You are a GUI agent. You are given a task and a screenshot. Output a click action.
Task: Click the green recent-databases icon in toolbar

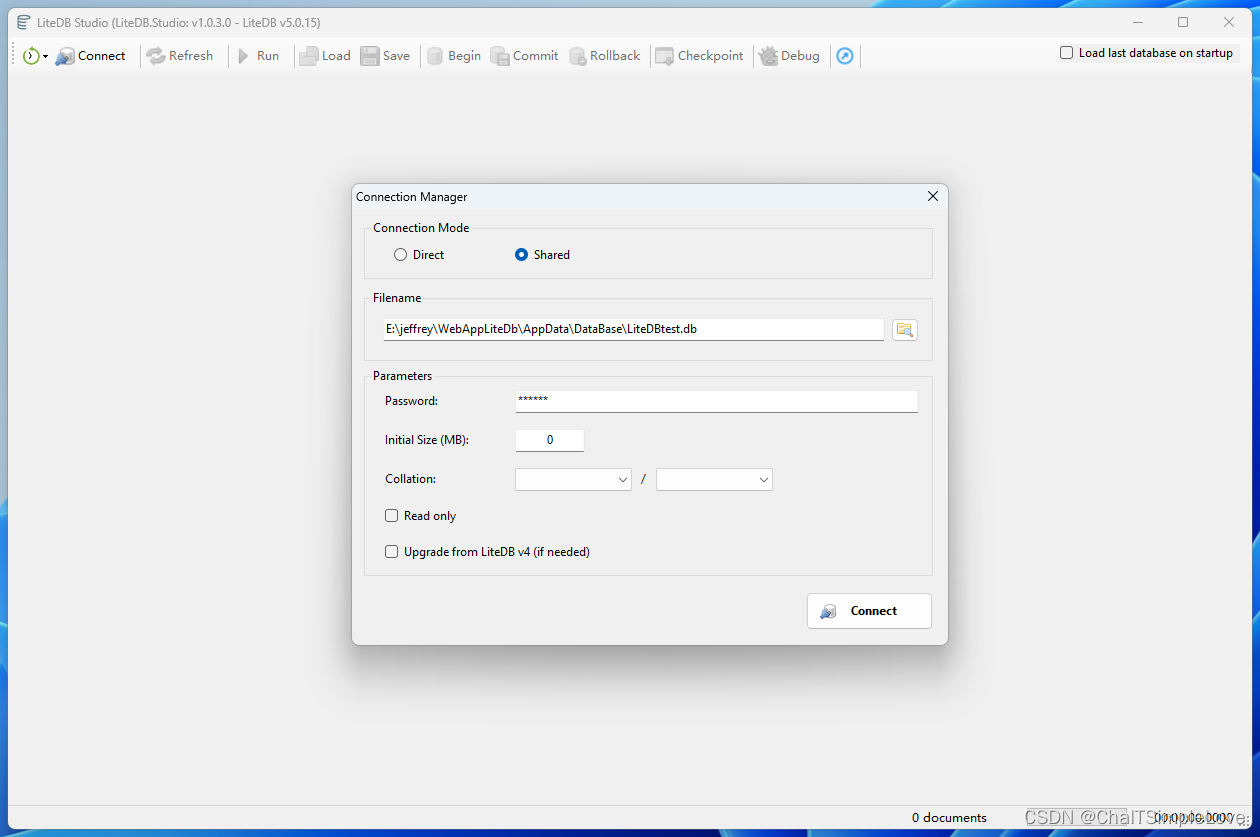point(31,56)
